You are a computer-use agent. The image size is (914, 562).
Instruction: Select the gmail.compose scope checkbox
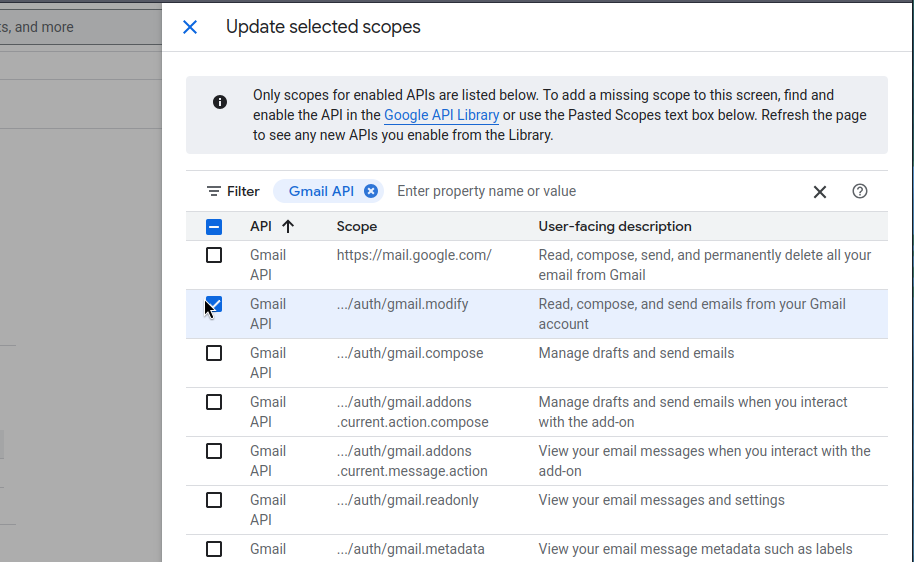click(x=214, y=353)
